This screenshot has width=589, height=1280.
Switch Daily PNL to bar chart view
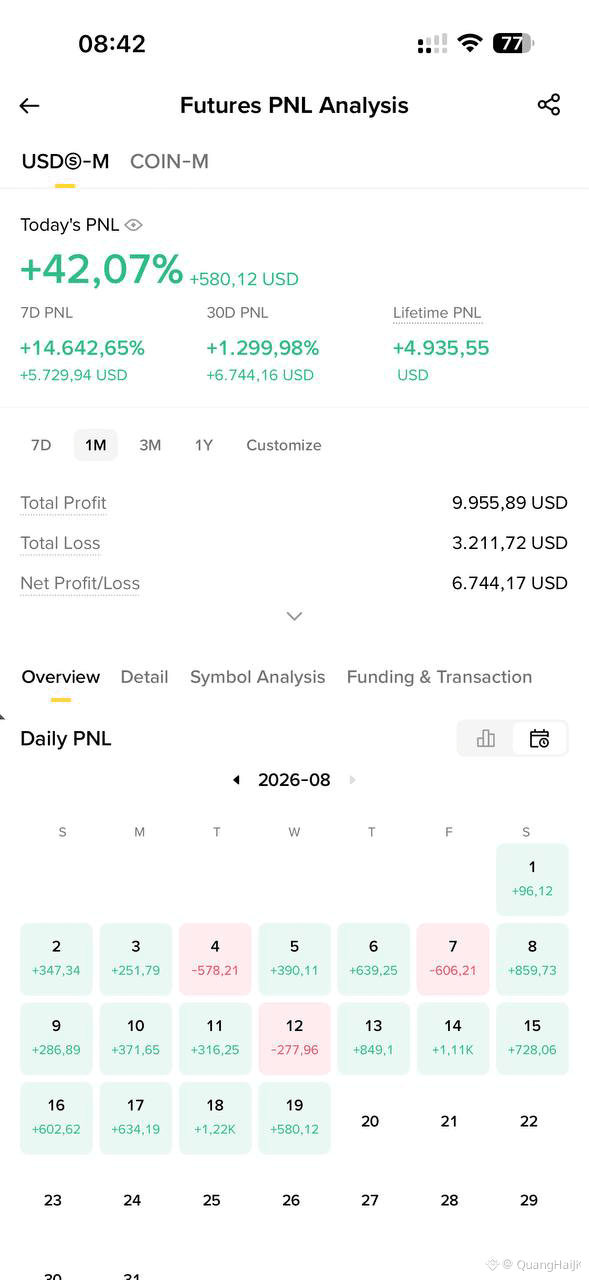pos(486,739)
